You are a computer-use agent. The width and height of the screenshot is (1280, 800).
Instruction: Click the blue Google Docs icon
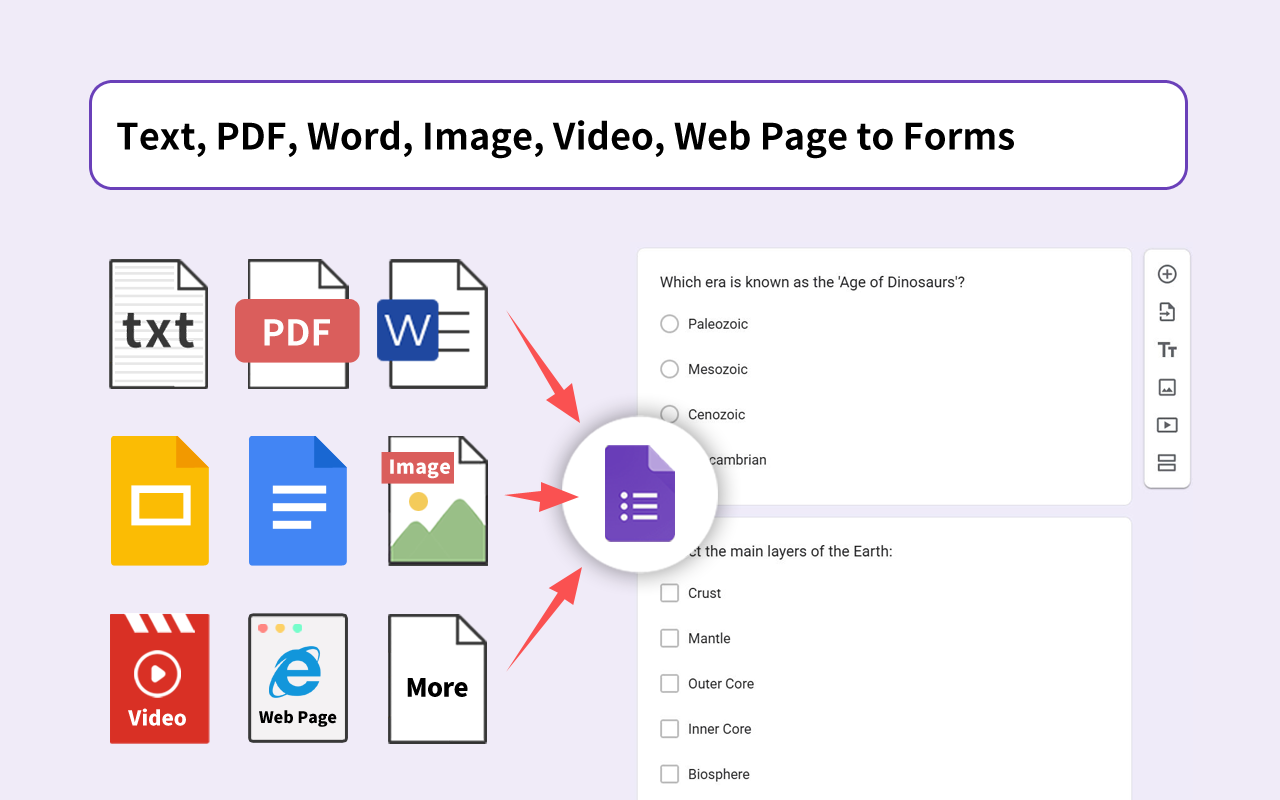coord(298,500)
